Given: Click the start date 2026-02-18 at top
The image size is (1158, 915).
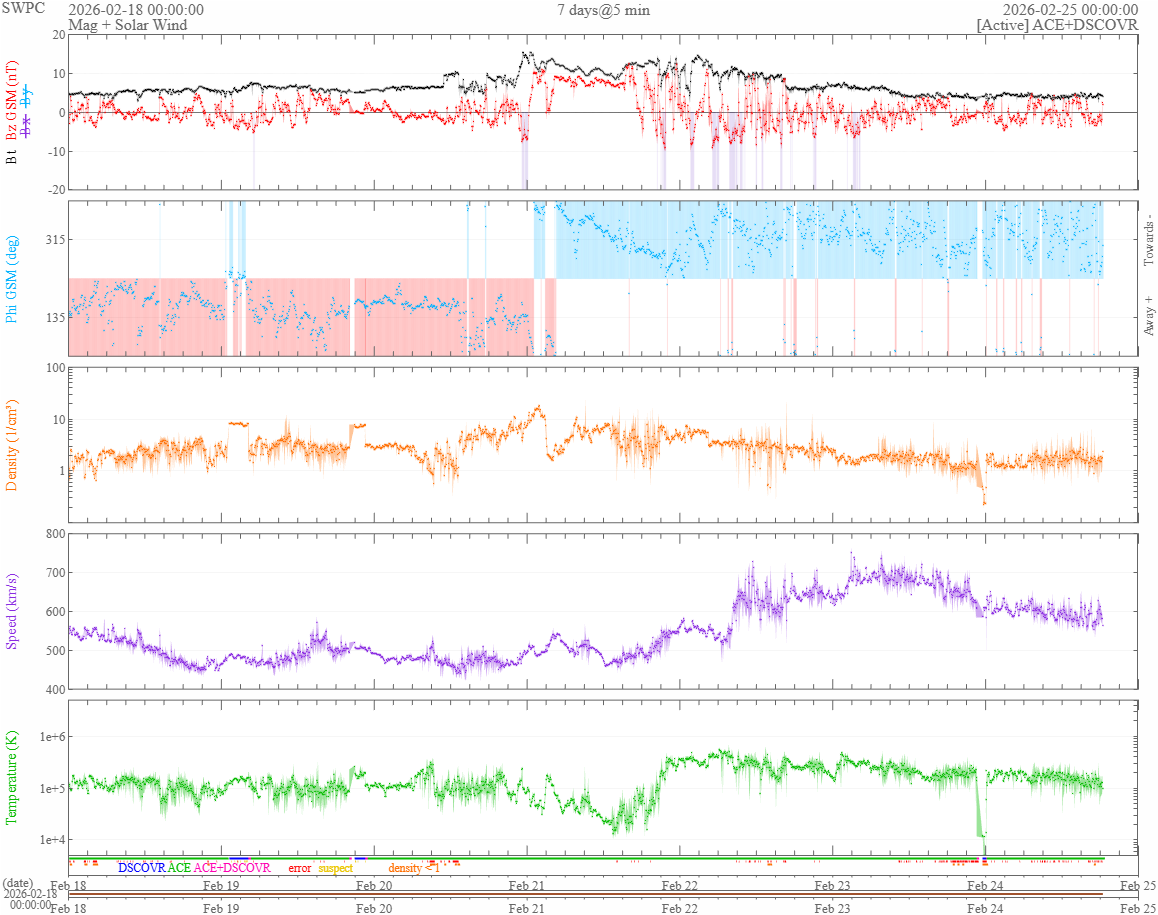Looking at the screenshot, I should [136, 10].
